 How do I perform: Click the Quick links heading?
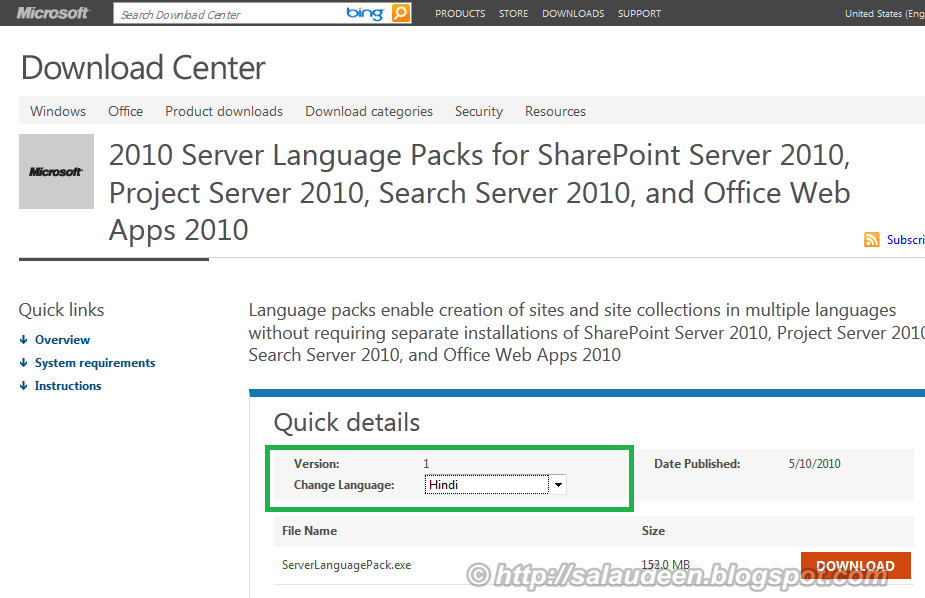coord(61,310)
